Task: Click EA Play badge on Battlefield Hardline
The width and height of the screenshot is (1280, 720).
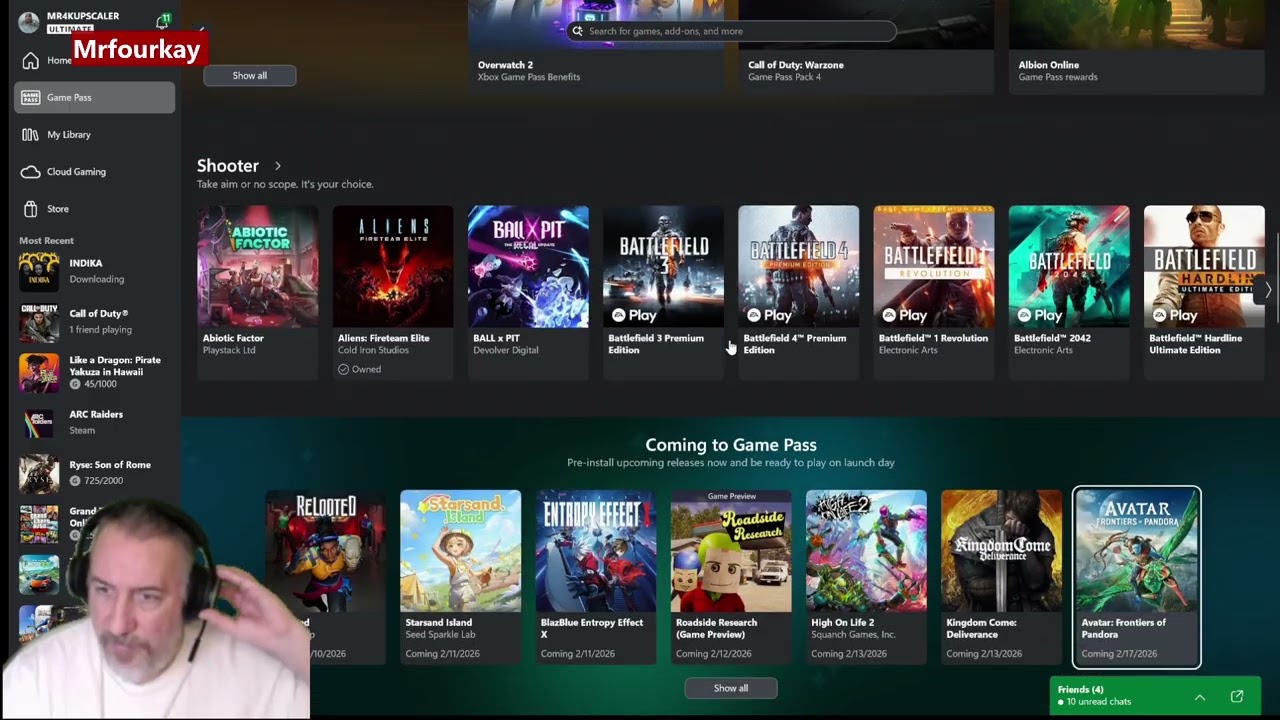Action: pyautogui.click(x=1174, y=315)
